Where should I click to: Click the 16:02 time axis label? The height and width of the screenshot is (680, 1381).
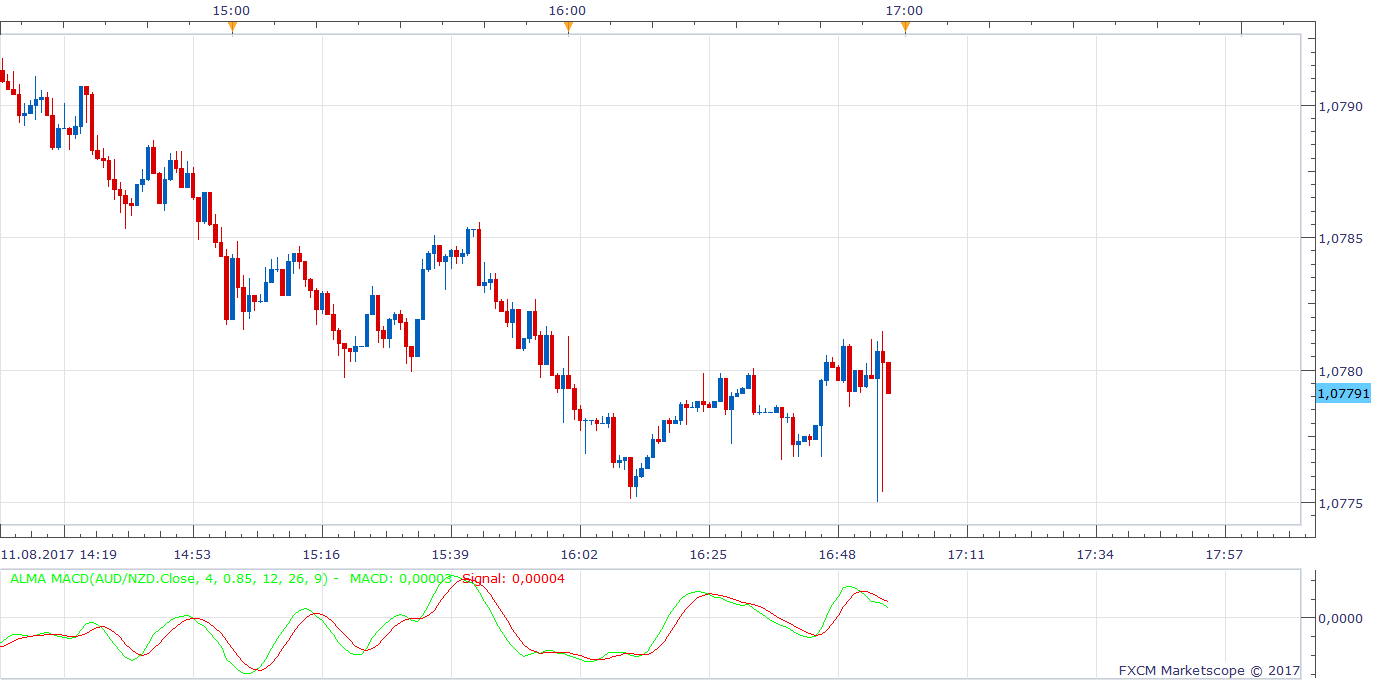tap(579, 554)
